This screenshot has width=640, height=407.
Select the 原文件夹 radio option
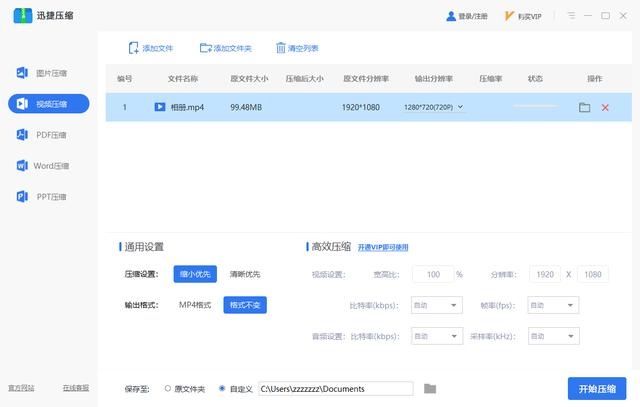tap(167, 388)
